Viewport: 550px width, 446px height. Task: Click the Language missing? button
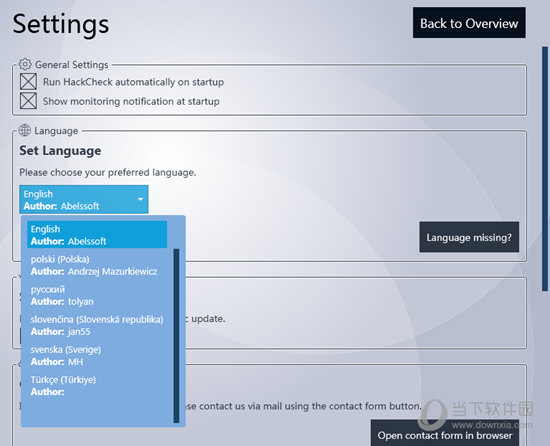[469, 237]
